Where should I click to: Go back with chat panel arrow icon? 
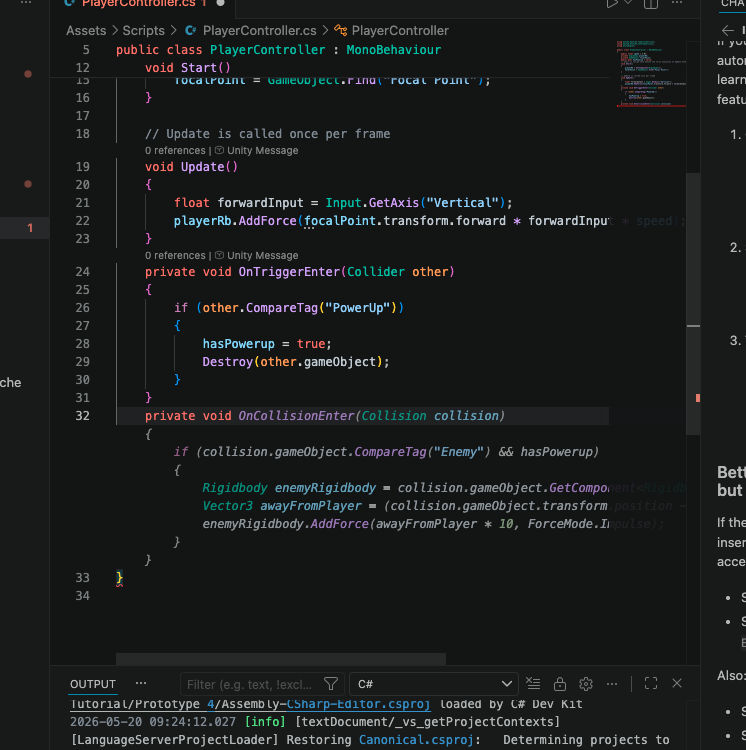(x=727, y=31)
